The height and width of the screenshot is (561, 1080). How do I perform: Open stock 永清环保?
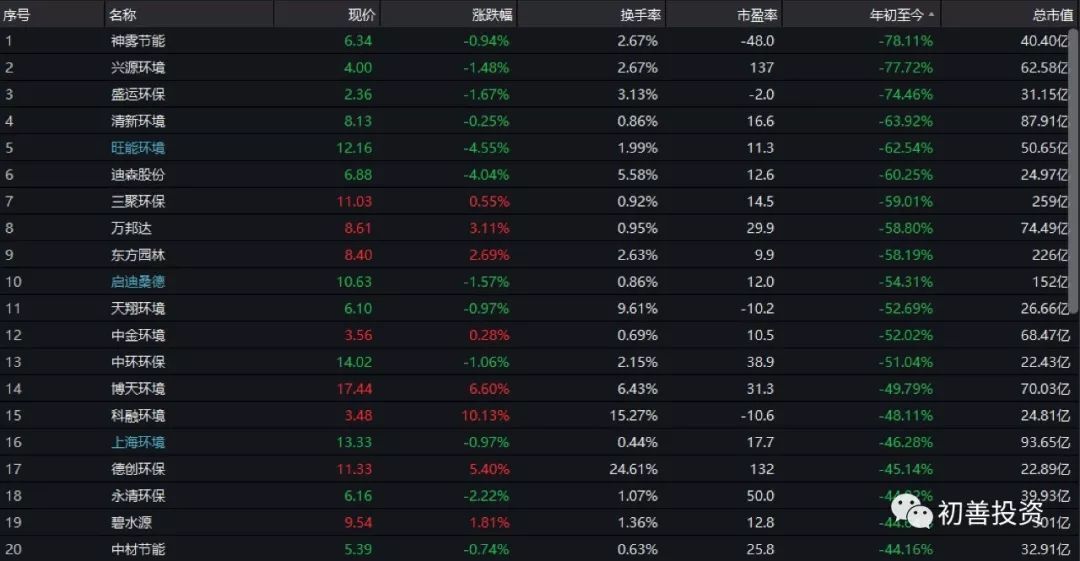pyautogui.click(x=138, y=496)
